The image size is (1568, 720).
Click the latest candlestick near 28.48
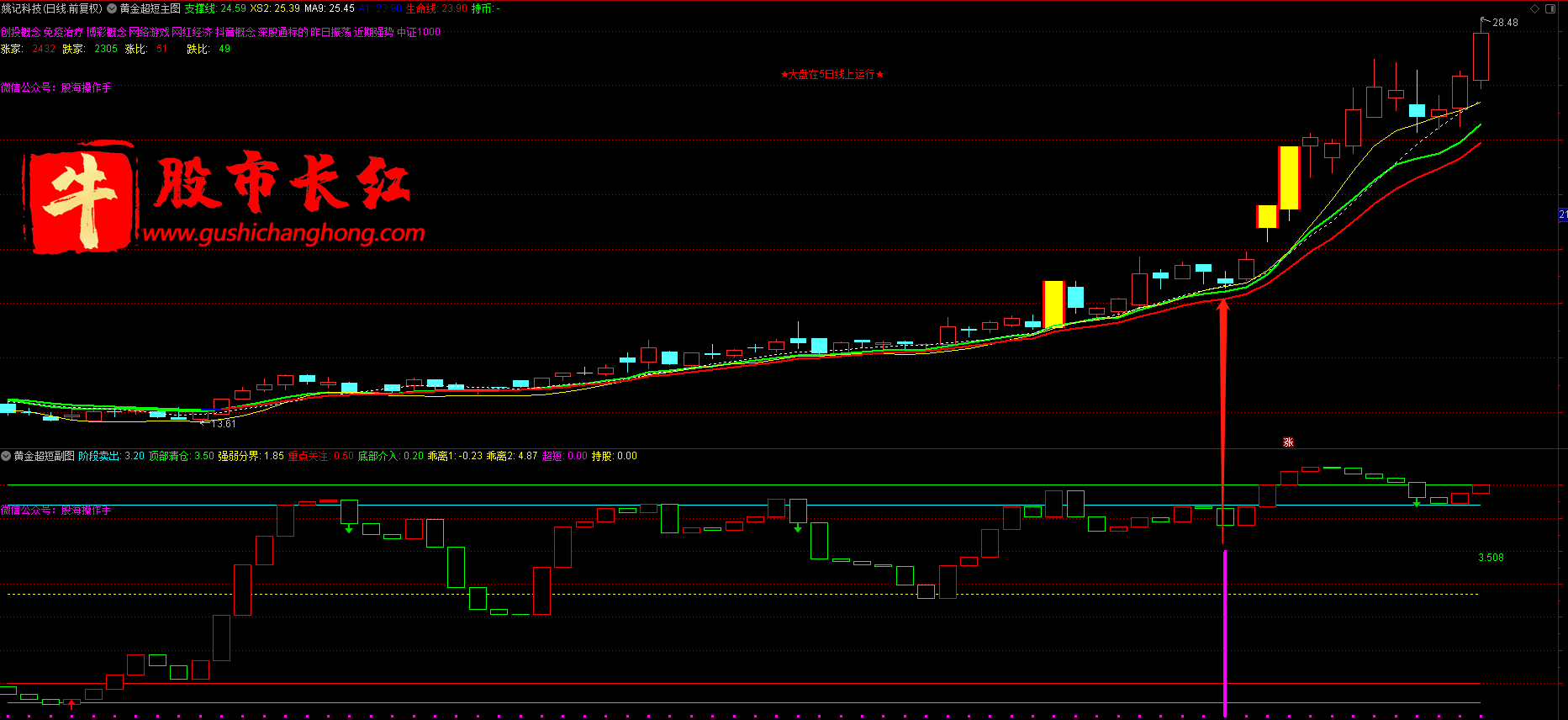pyautogui.click(x=1481, y=55)
